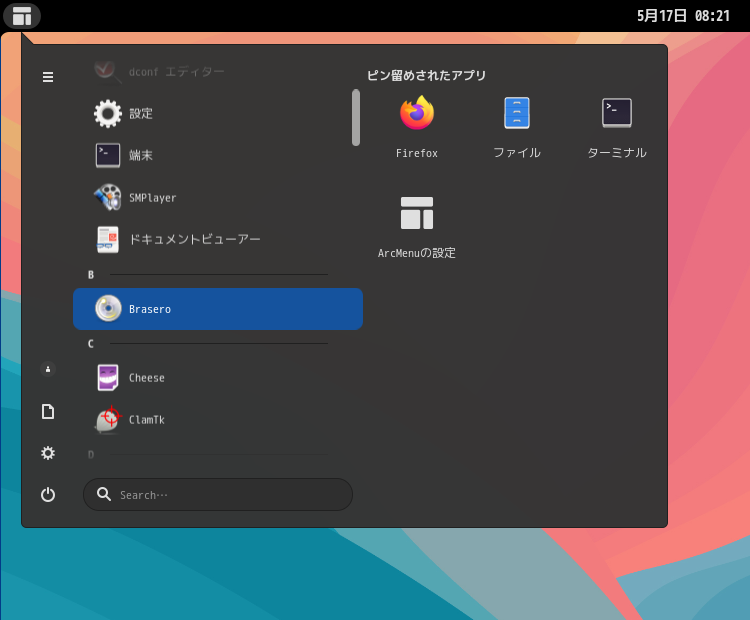Click the search magnifier icon
Viewport: 750px width, 620px height.
click(x=104, y=494)
